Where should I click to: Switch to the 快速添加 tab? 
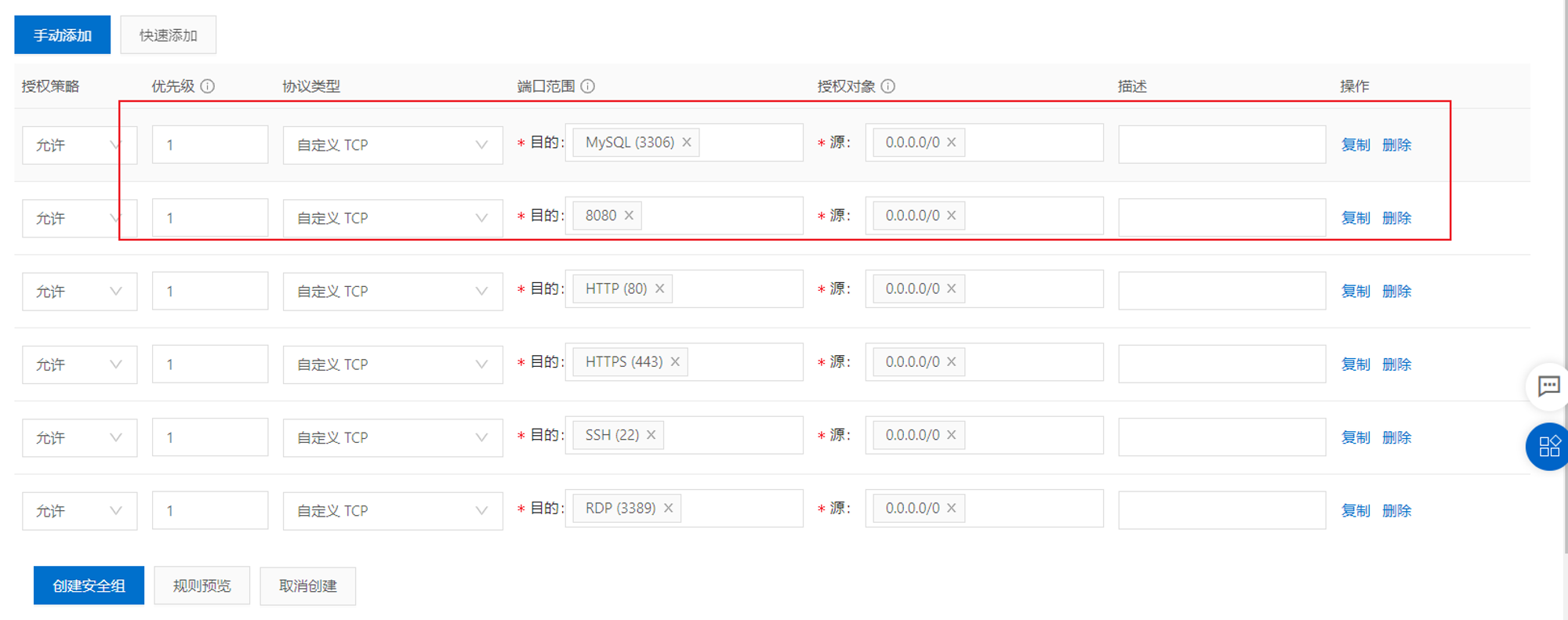tap(169, 35)
